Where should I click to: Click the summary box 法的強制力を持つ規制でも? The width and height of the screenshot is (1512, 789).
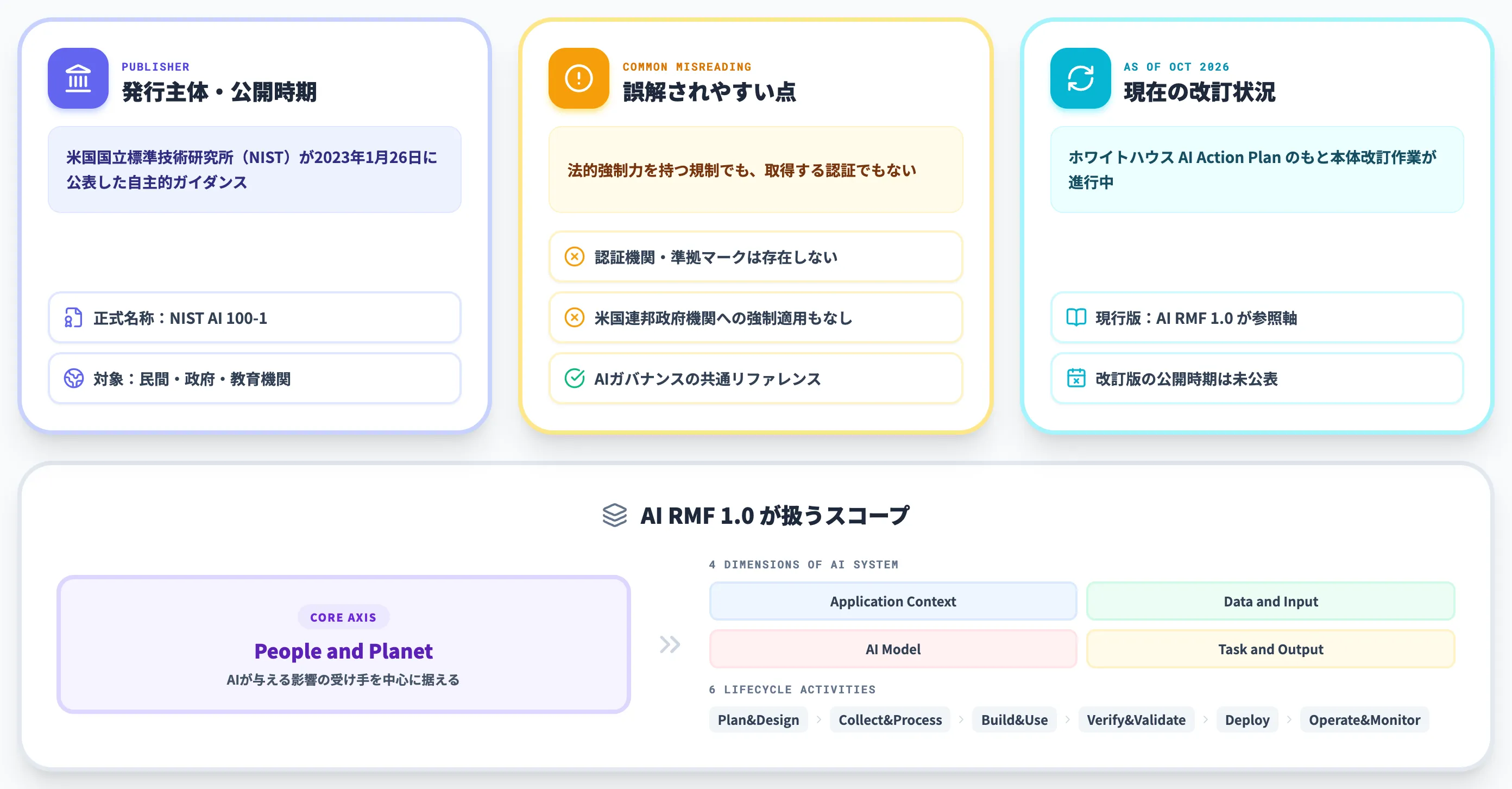755,169
